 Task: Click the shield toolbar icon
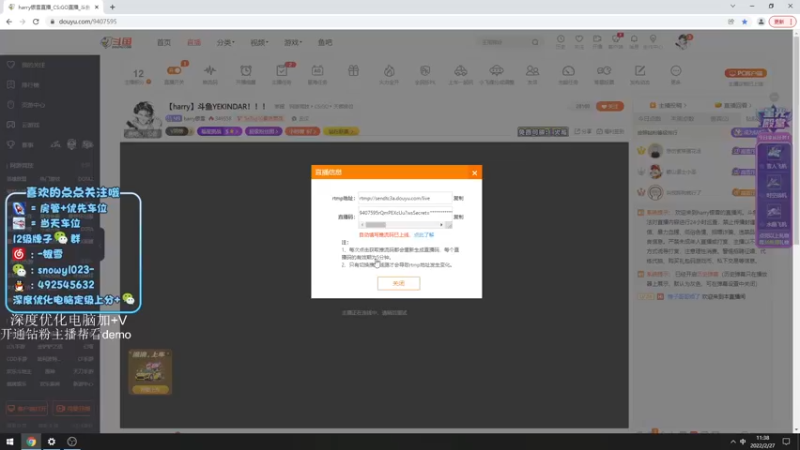[x=425, y=70]
